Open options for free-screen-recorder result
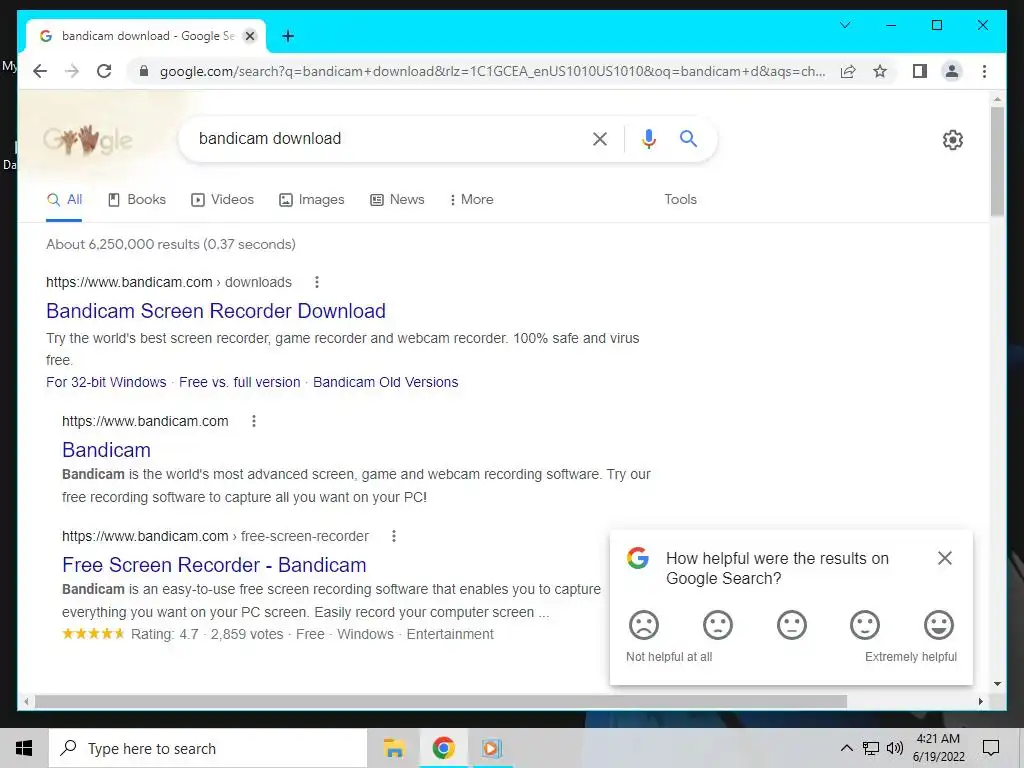1024x768 pixels. click(x=394, y=536)
